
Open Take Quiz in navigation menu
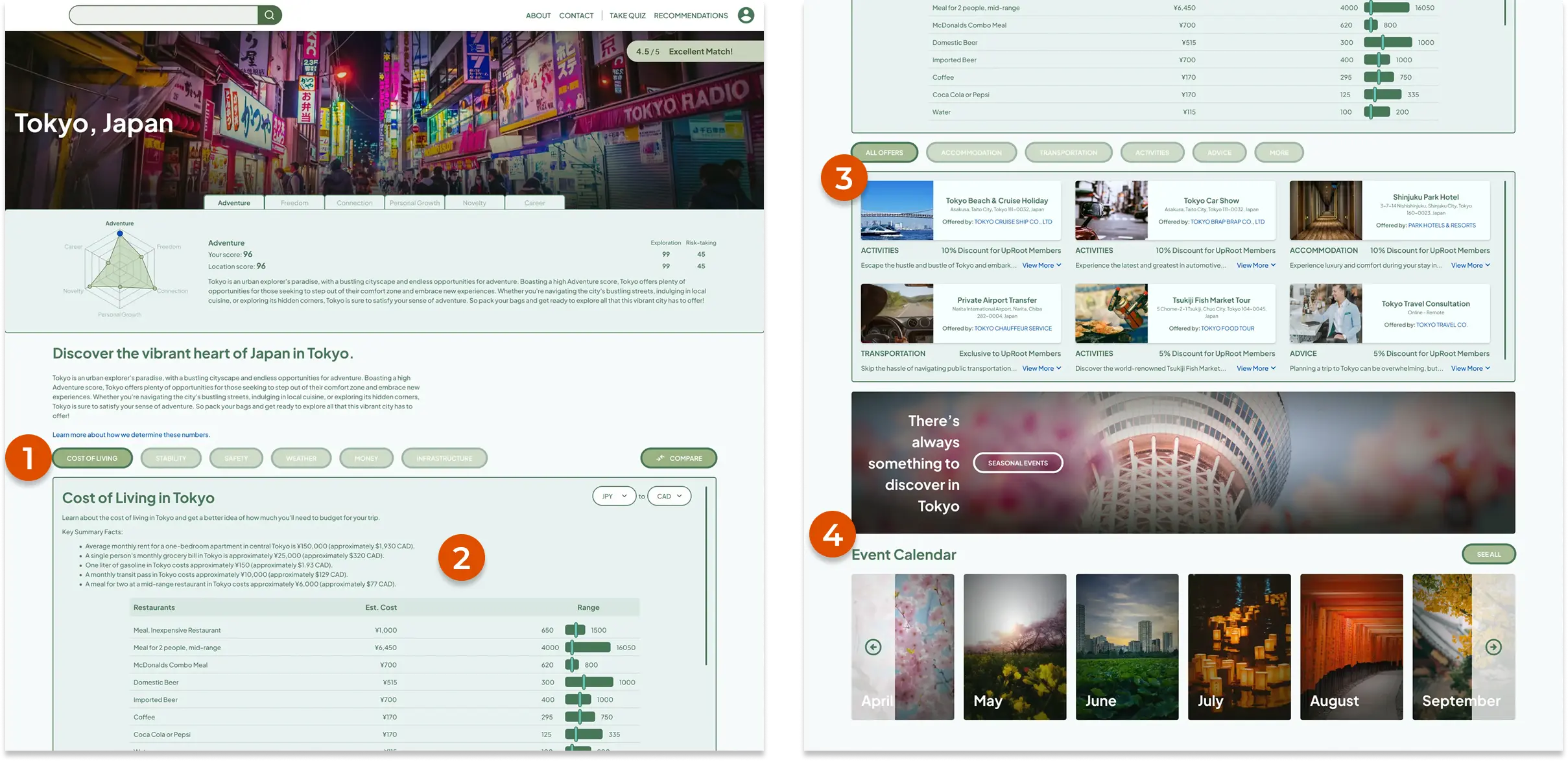(x=627, y=16)
